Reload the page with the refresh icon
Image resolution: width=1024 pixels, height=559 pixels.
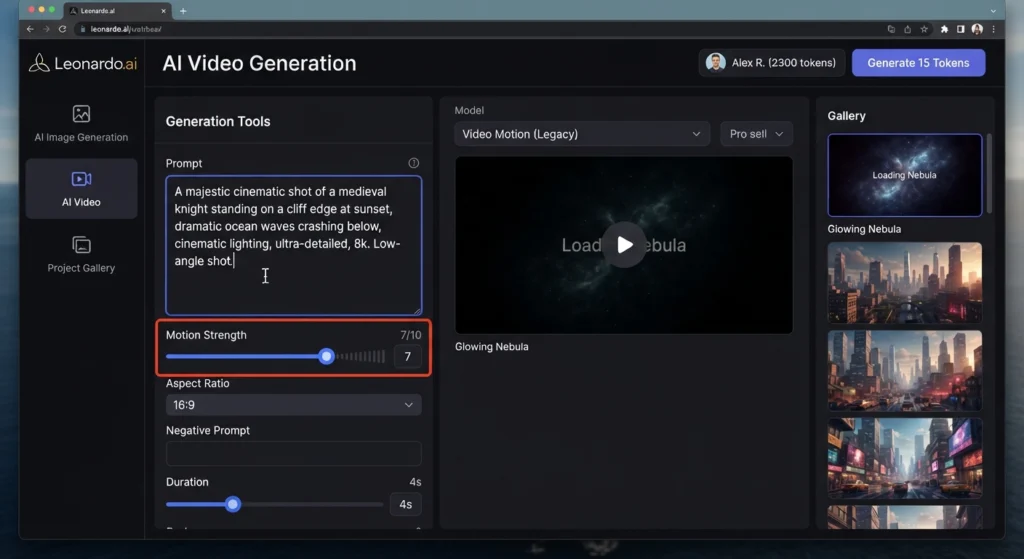[63, 29]
